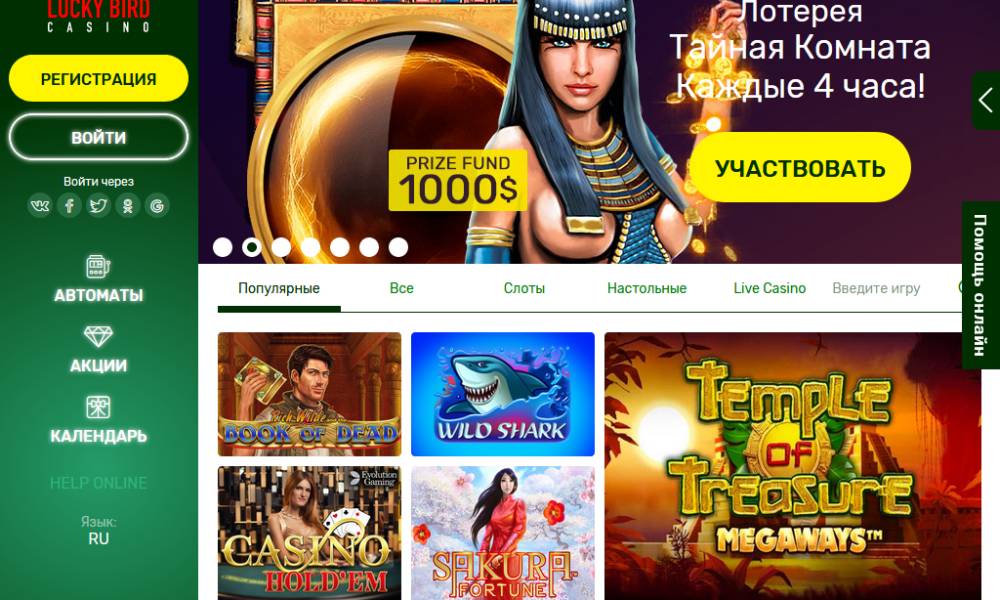Expand the Помощь онлайн side tab
This screenshot has height=600, width=1000.
980,285
